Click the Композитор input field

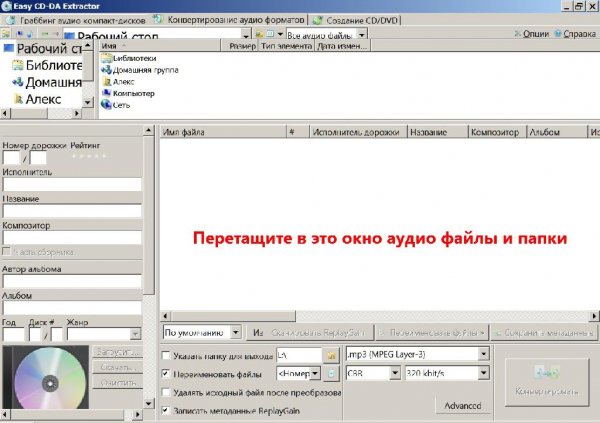tap(72, 238)
